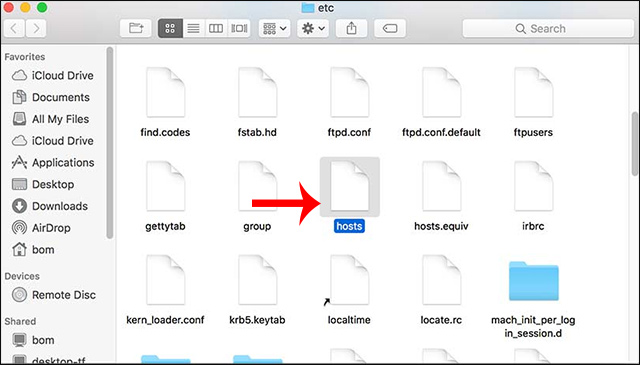Switch to icon view mode

170,28
